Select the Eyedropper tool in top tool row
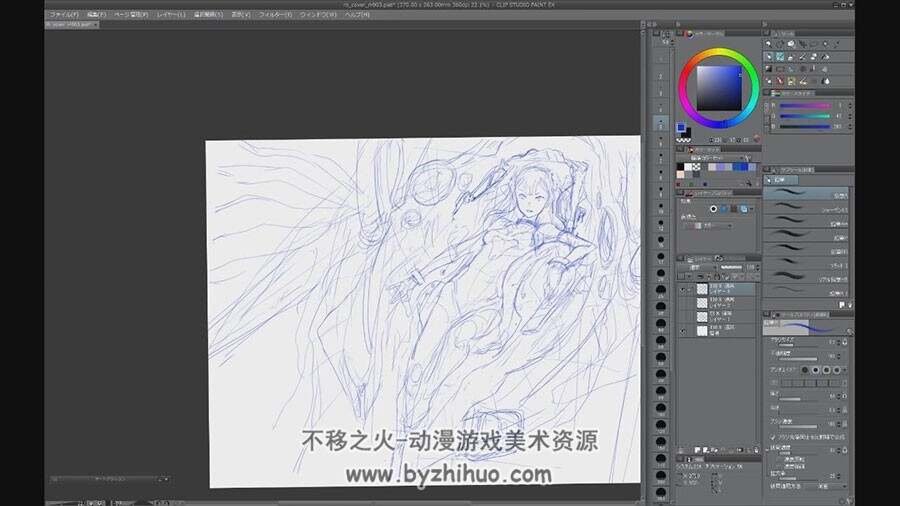Viewport: 900px width, 506px height. pyautogui.click(x=837, y=44)
